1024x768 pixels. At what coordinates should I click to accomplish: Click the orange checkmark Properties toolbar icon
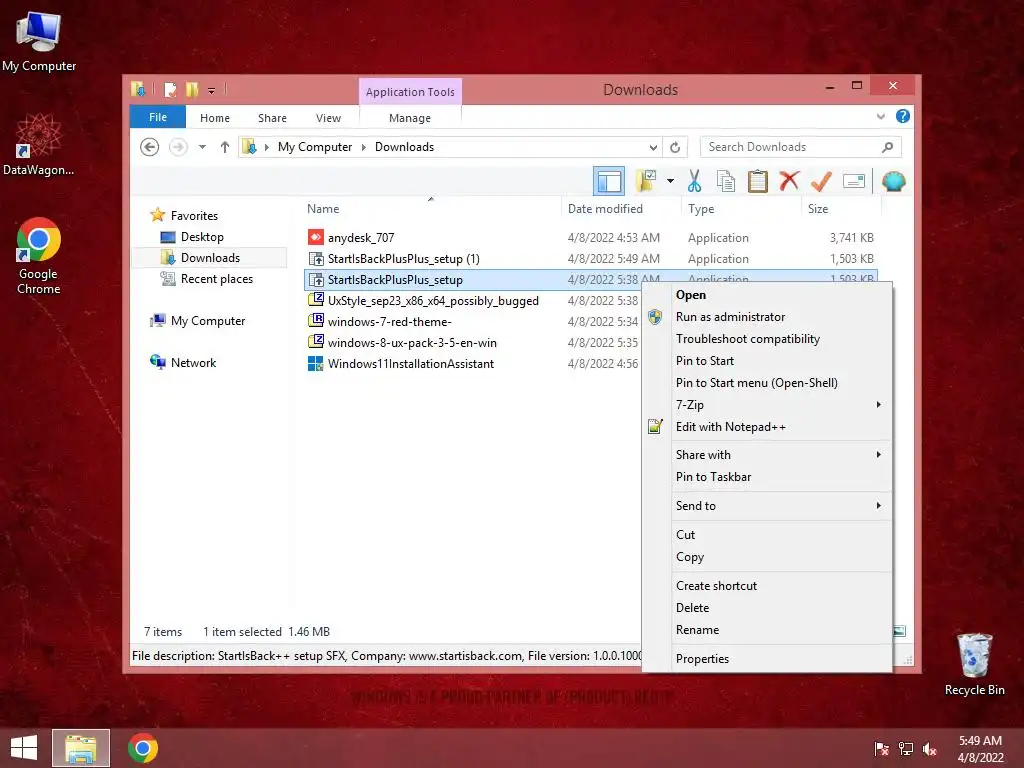tap(821, 182)
